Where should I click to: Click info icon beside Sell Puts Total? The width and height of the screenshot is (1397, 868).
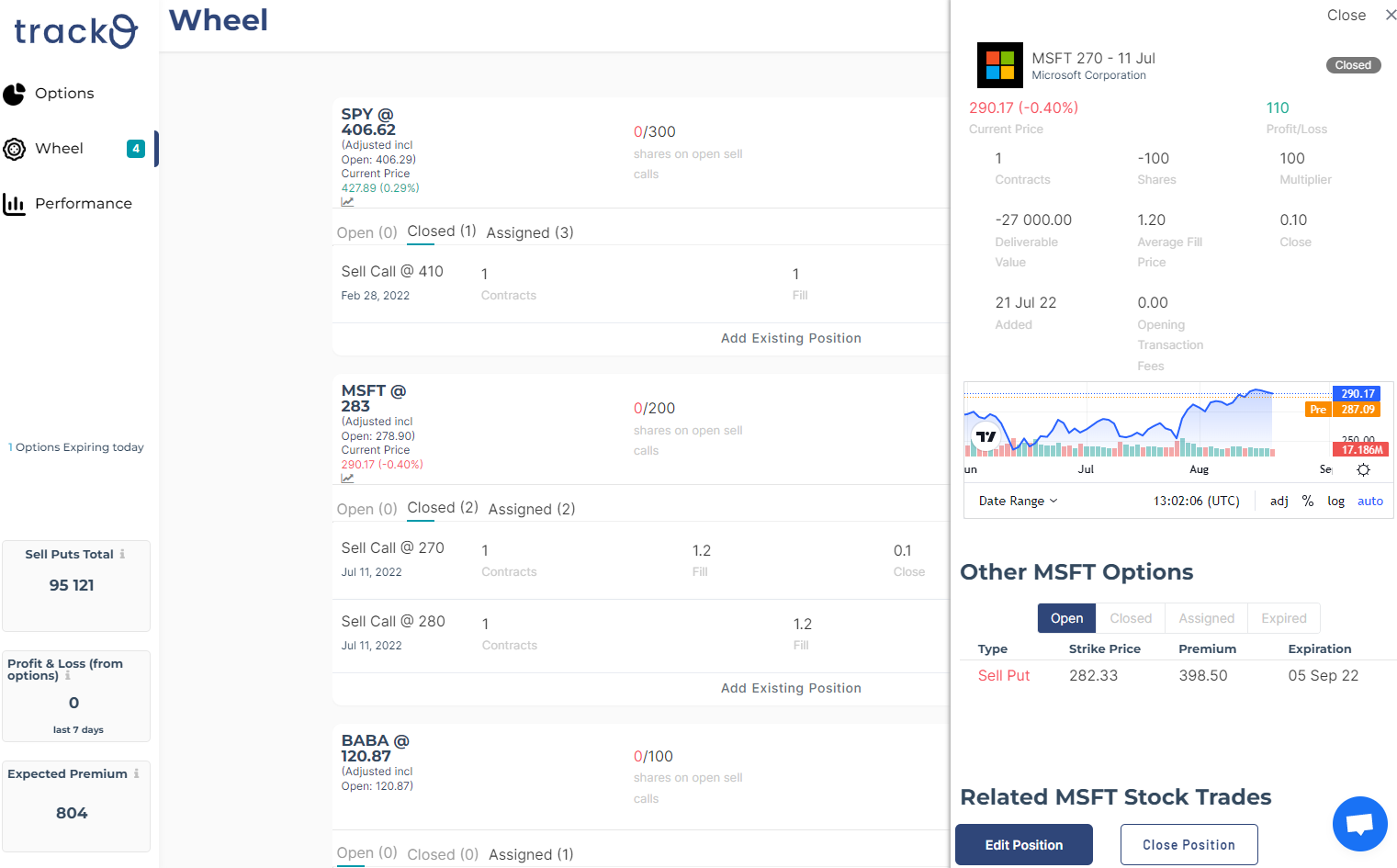[122, 554]
